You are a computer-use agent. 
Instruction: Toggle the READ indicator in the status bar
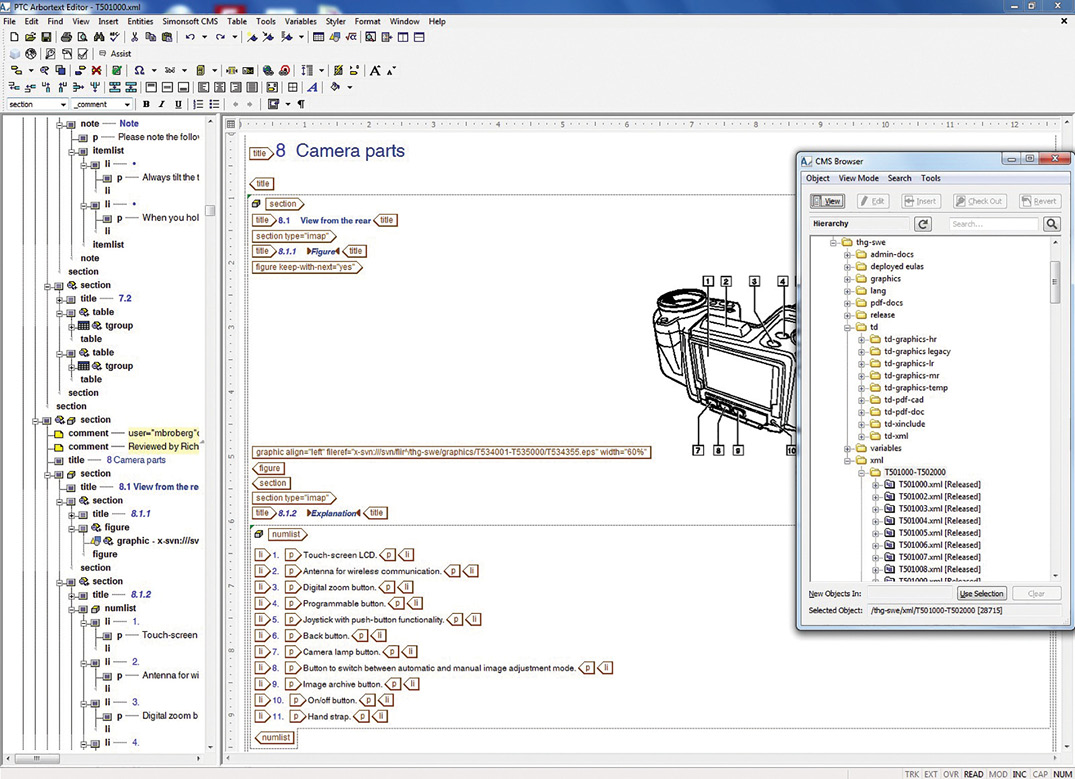tap(973, 774)
